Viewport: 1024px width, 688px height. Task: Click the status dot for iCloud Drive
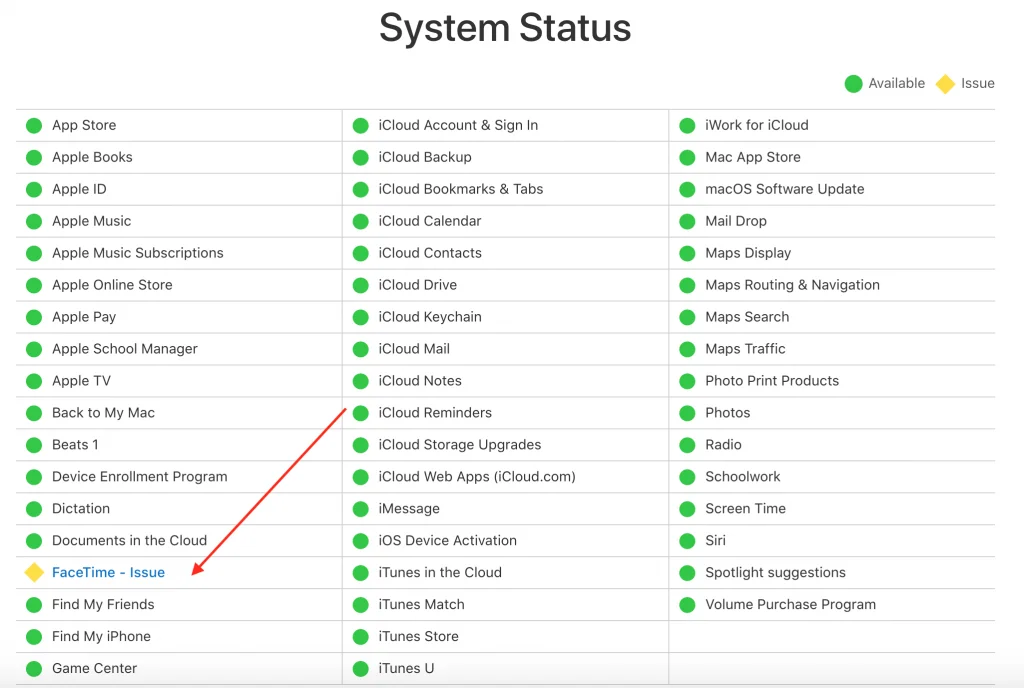point(360,285)
